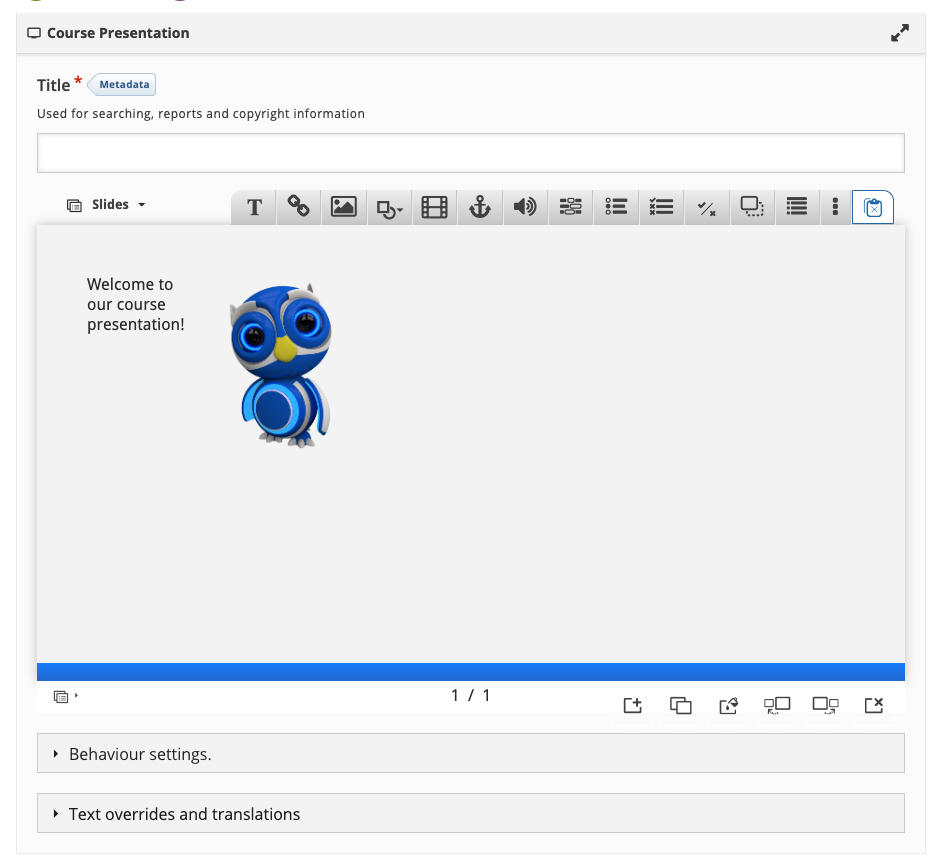This screenshot has width=938, height=867.
Task: Focus the Title input field
Action: click(471, 153)
